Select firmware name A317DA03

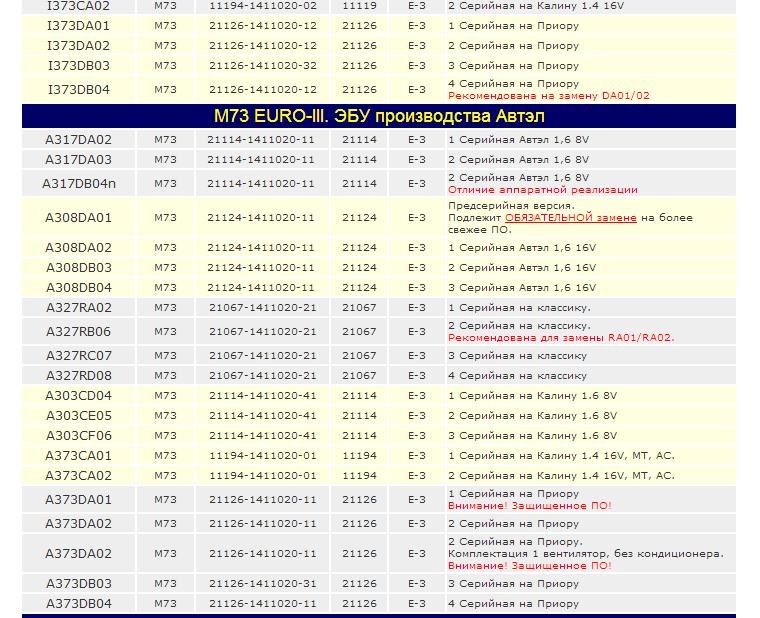coord(79,159)
